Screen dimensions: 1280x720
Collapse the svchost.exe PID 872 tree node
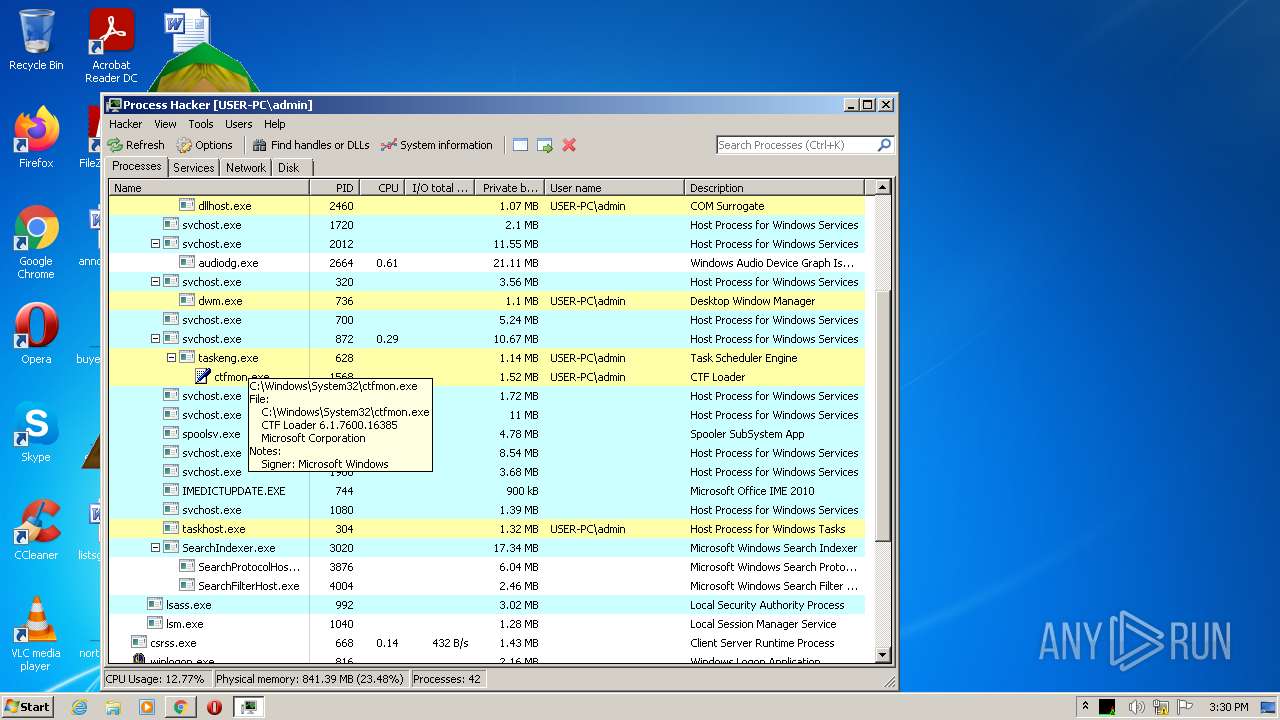pyautogui.click(x=155, y=338)
